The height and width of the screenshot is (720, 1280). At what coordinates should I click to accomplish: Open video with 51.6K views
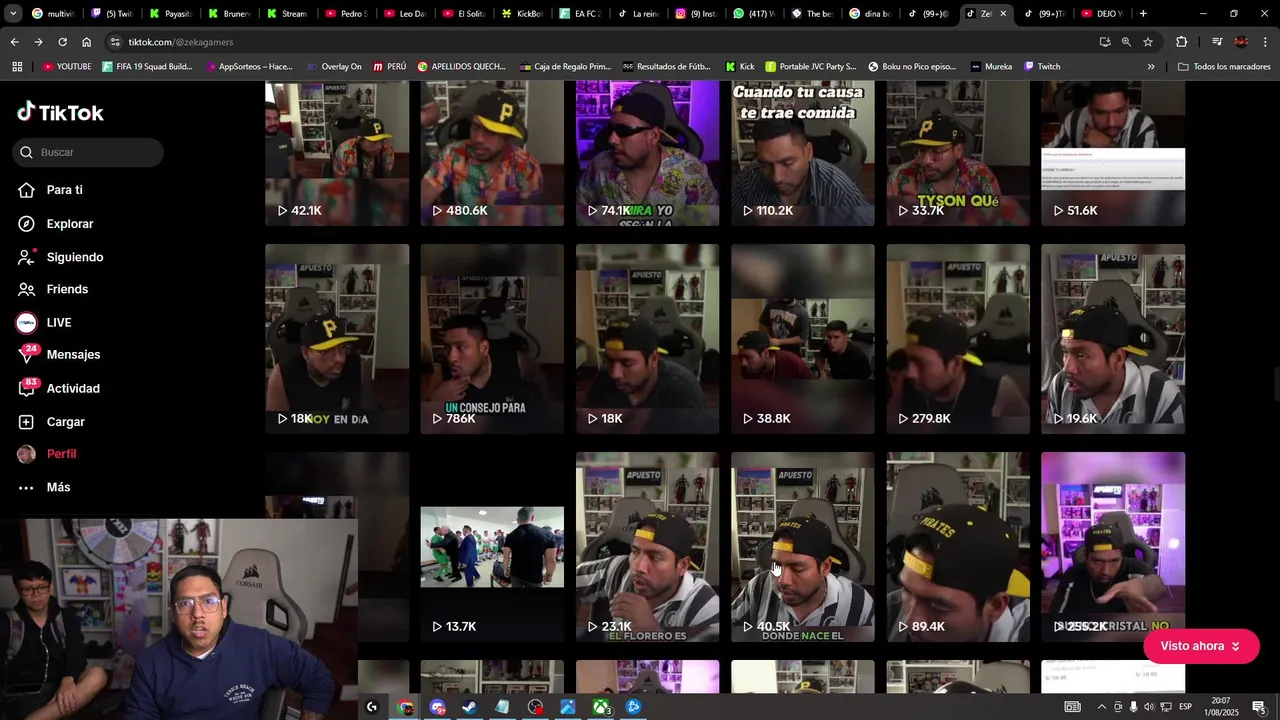(1113, 153)
